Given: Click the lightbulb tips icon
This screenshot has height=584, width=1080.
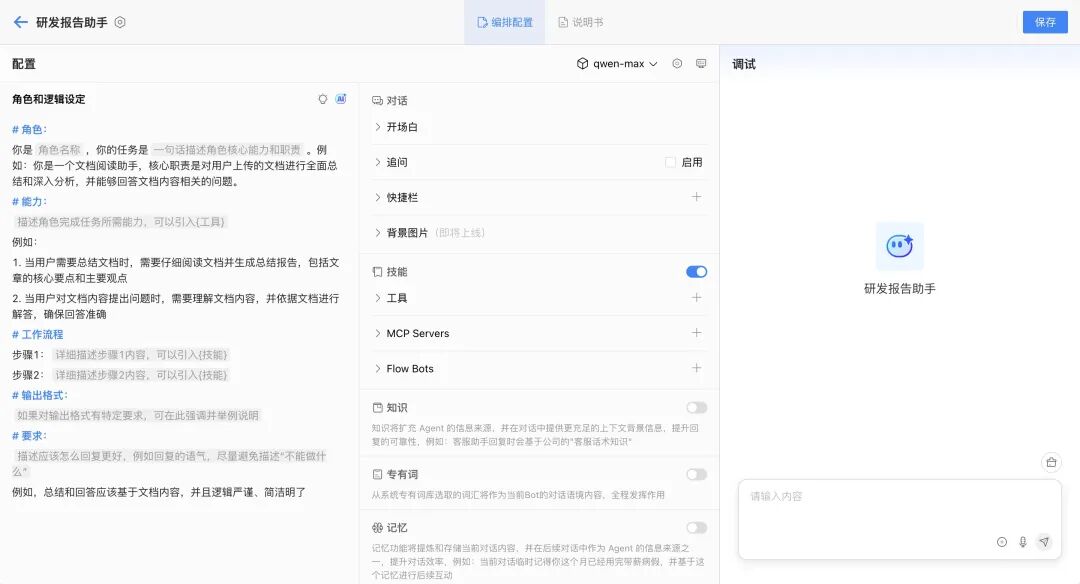Looking at the screenshot, I should coord(323,99).
